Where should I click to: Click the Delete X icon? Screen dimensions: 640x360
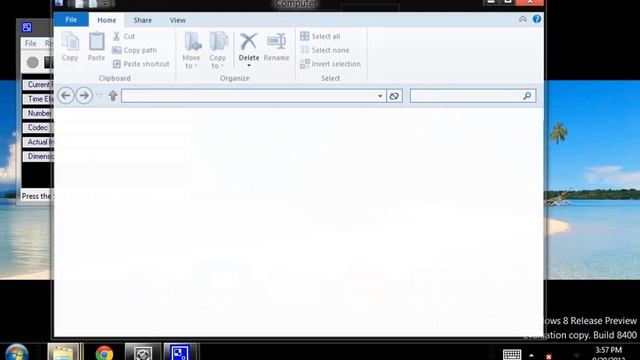[x=249, y=42]
